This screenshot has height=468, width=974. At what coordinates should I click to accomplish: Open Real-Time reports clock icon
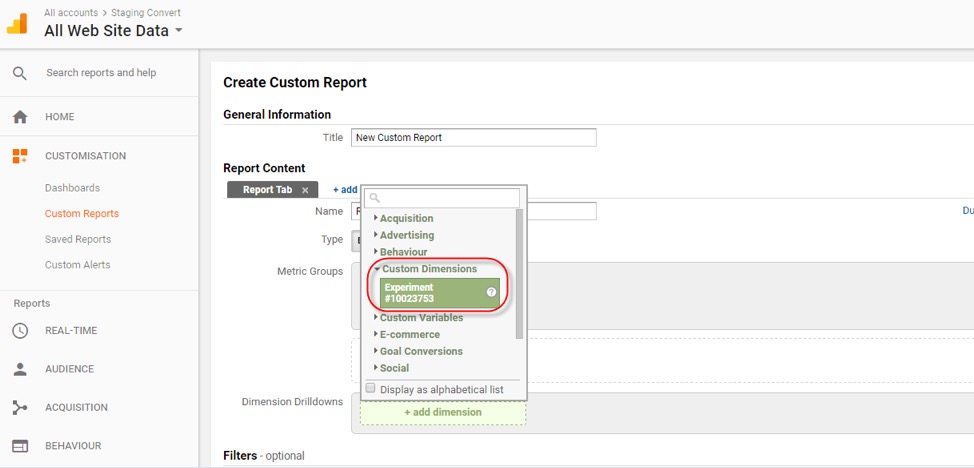(x=20, y=331)
